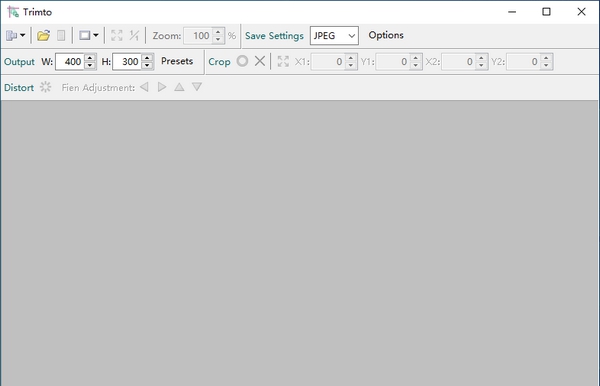Image resolution: width=600 pixels, height=386 pixels.
Task: Increase output height H with up arrow
Action: pyautogui.click(x=147, y=58)
